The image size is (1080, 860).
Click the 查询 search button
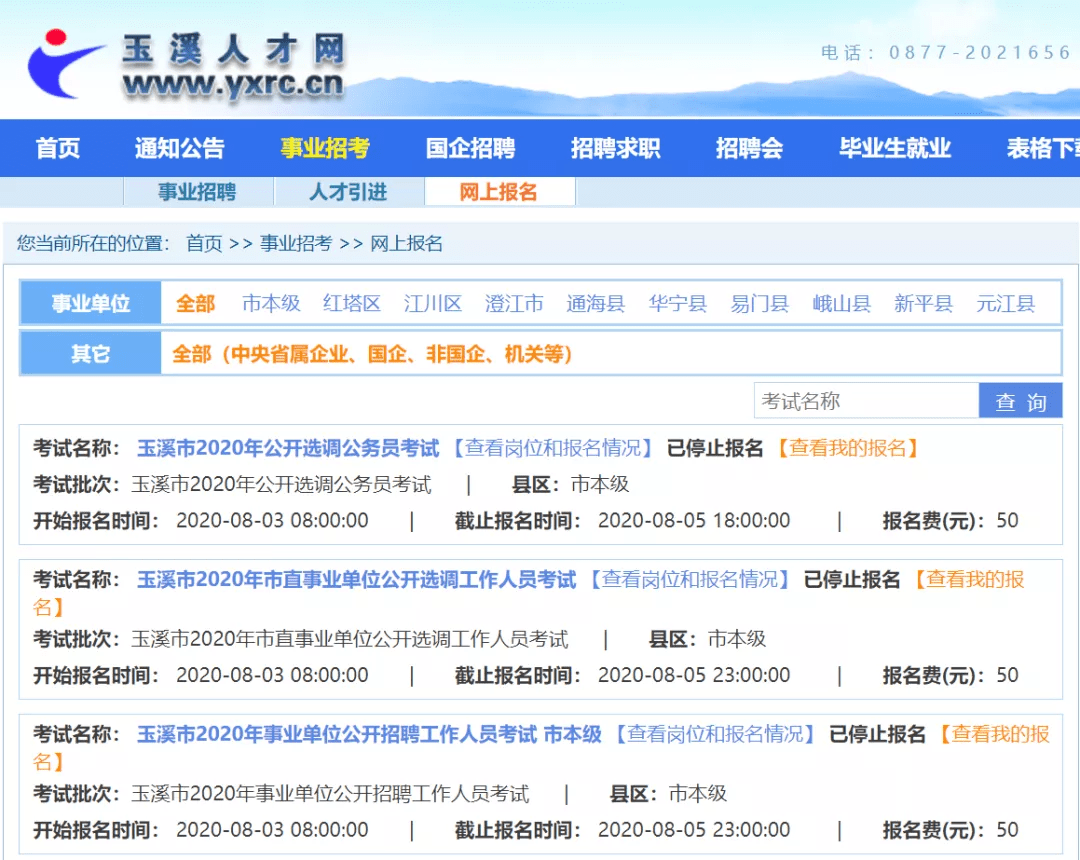(1021, 401)
